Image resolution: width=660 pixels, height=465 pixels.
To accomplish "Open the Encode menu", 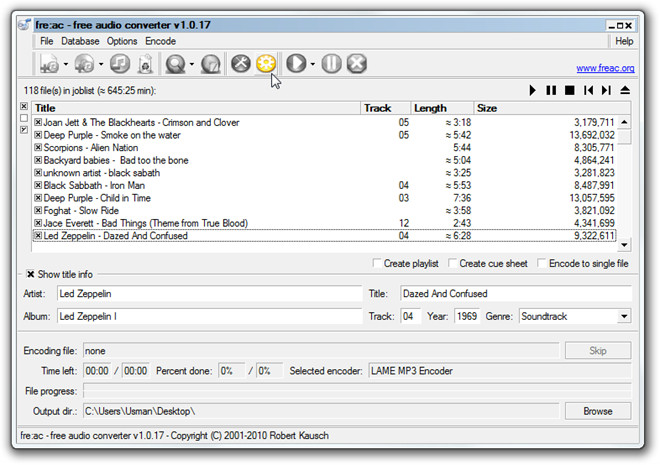I will point(160,41).
